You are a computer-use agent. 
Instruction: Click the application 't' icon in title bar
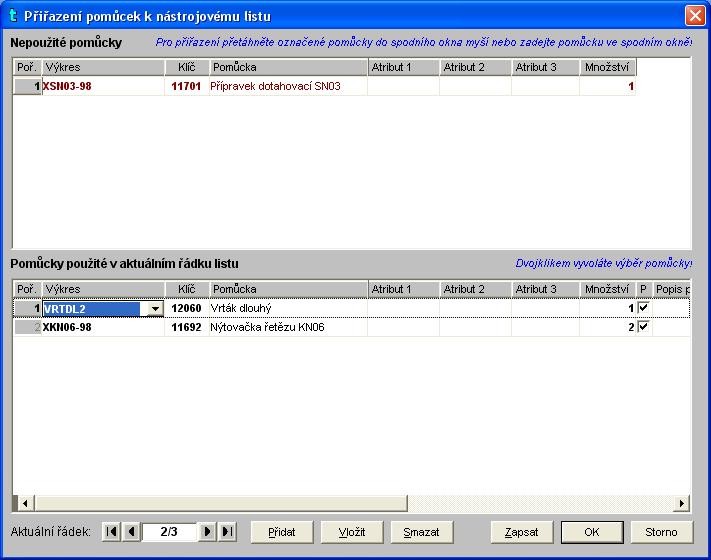(13, 16)
